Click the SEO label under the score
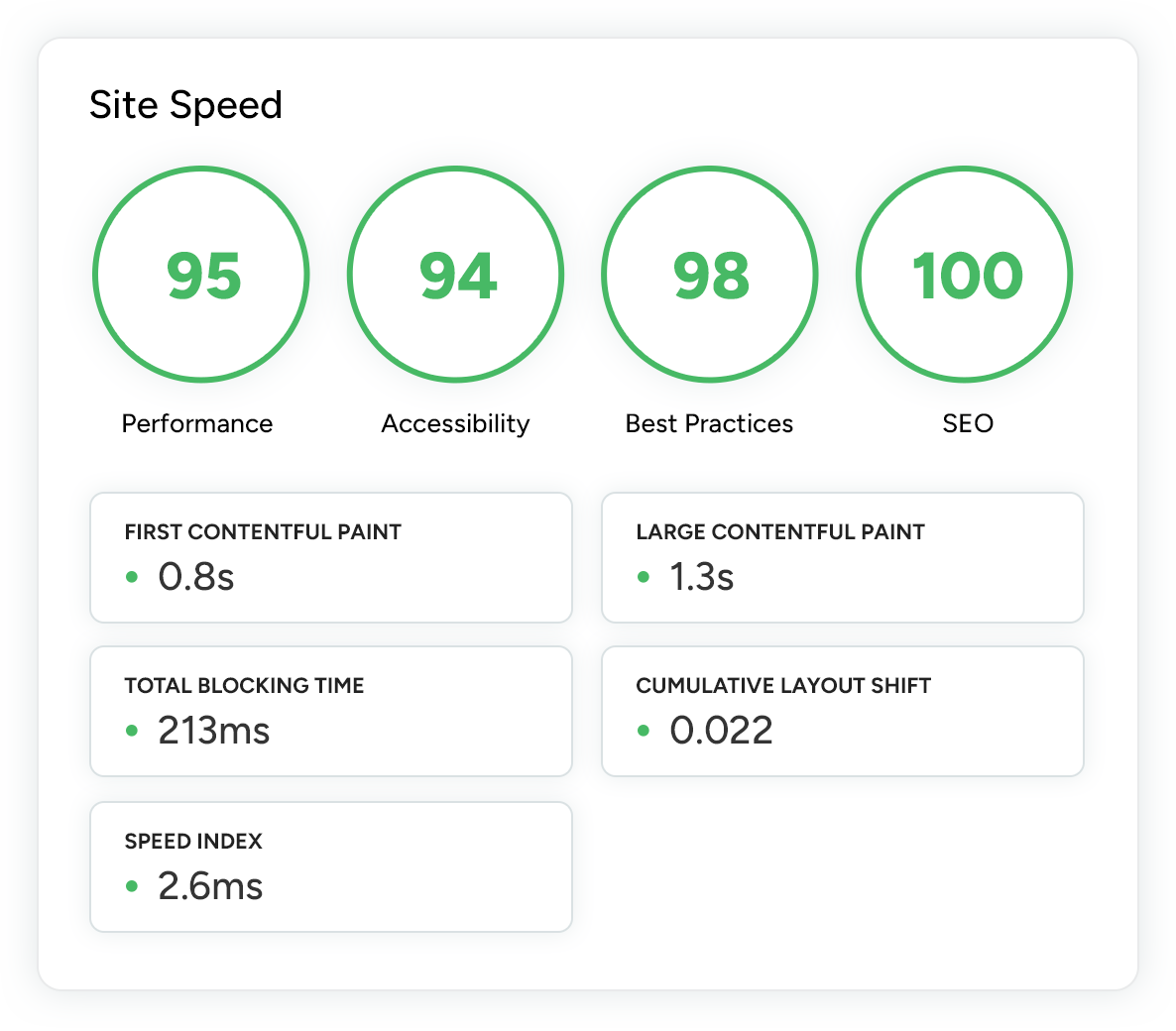This screenshot has width=1176, height=1031. coord(967,423)
